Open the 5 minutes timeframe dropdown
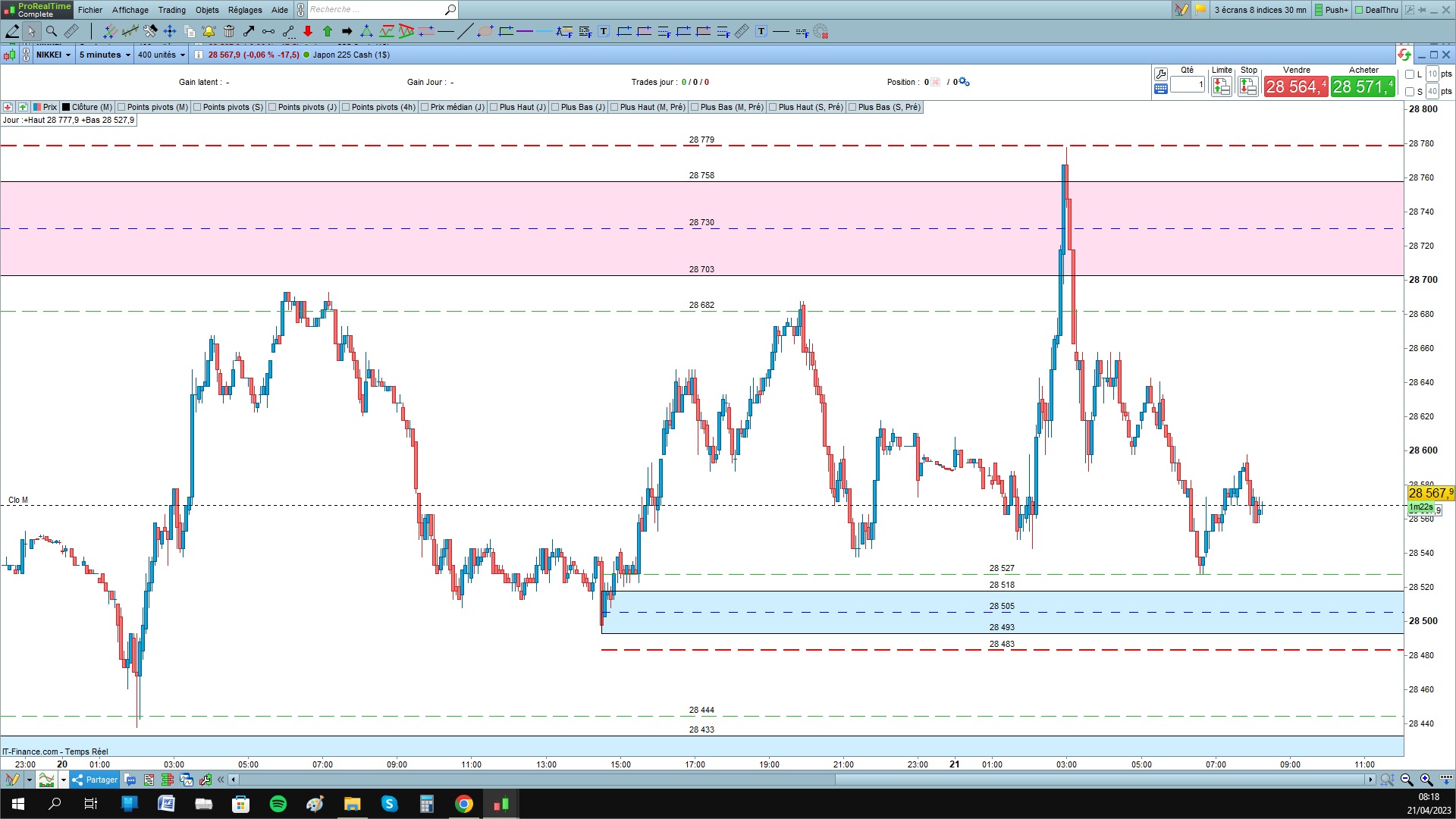Viewport: 1456px width, 819px height. click(x=105, y=55)
